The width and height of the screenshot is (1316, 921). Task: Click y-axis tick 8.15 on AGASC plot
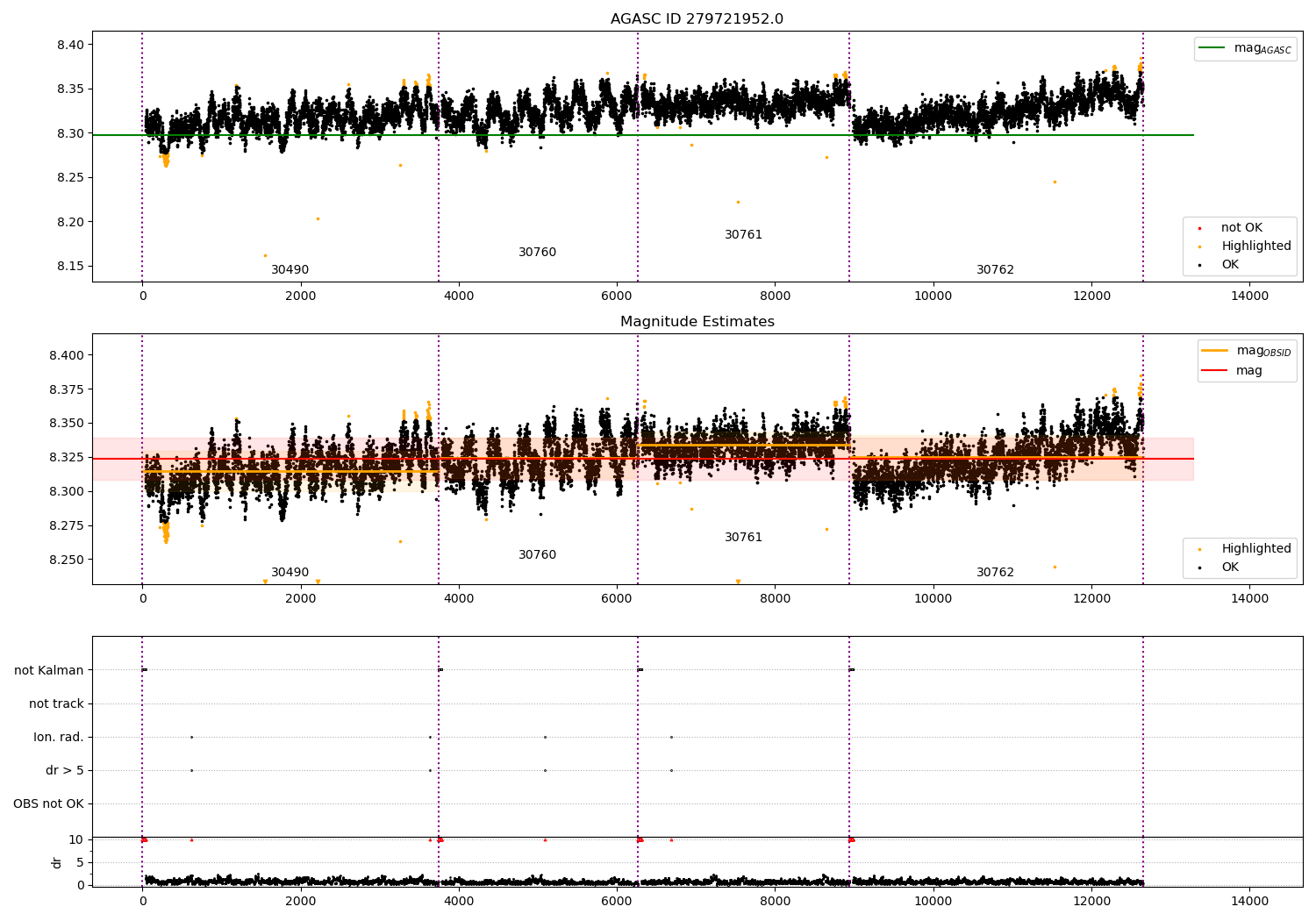(70, 267)
